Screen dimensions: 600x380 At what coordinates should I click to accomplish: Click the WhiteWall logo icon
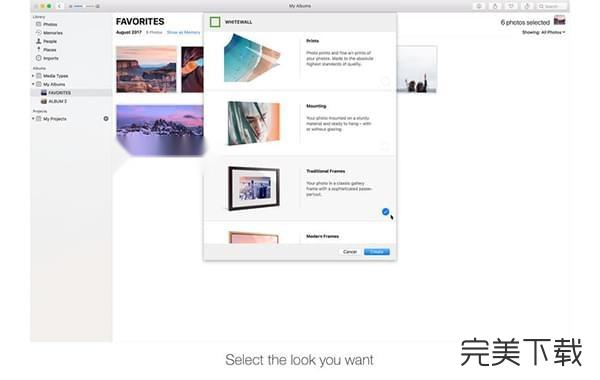tap(215, 22)
